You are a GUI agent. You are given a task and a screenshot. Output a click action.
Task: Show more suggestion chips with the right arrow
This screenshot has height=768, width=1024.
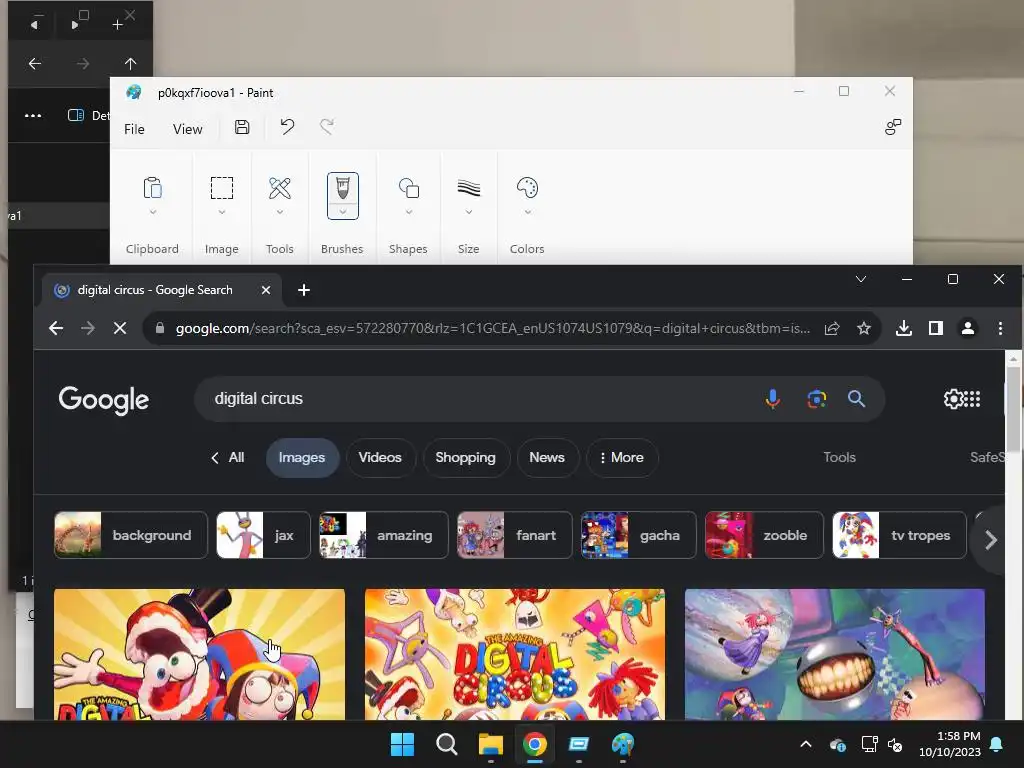(x=990, y=539)
